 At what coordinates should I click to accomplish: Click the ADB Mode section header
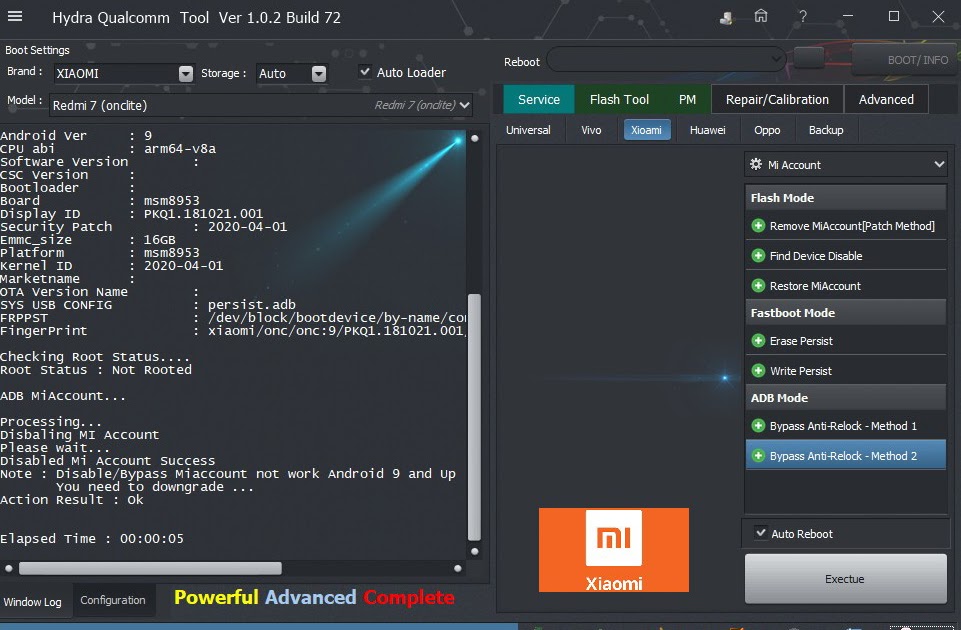tap(846, 398)
